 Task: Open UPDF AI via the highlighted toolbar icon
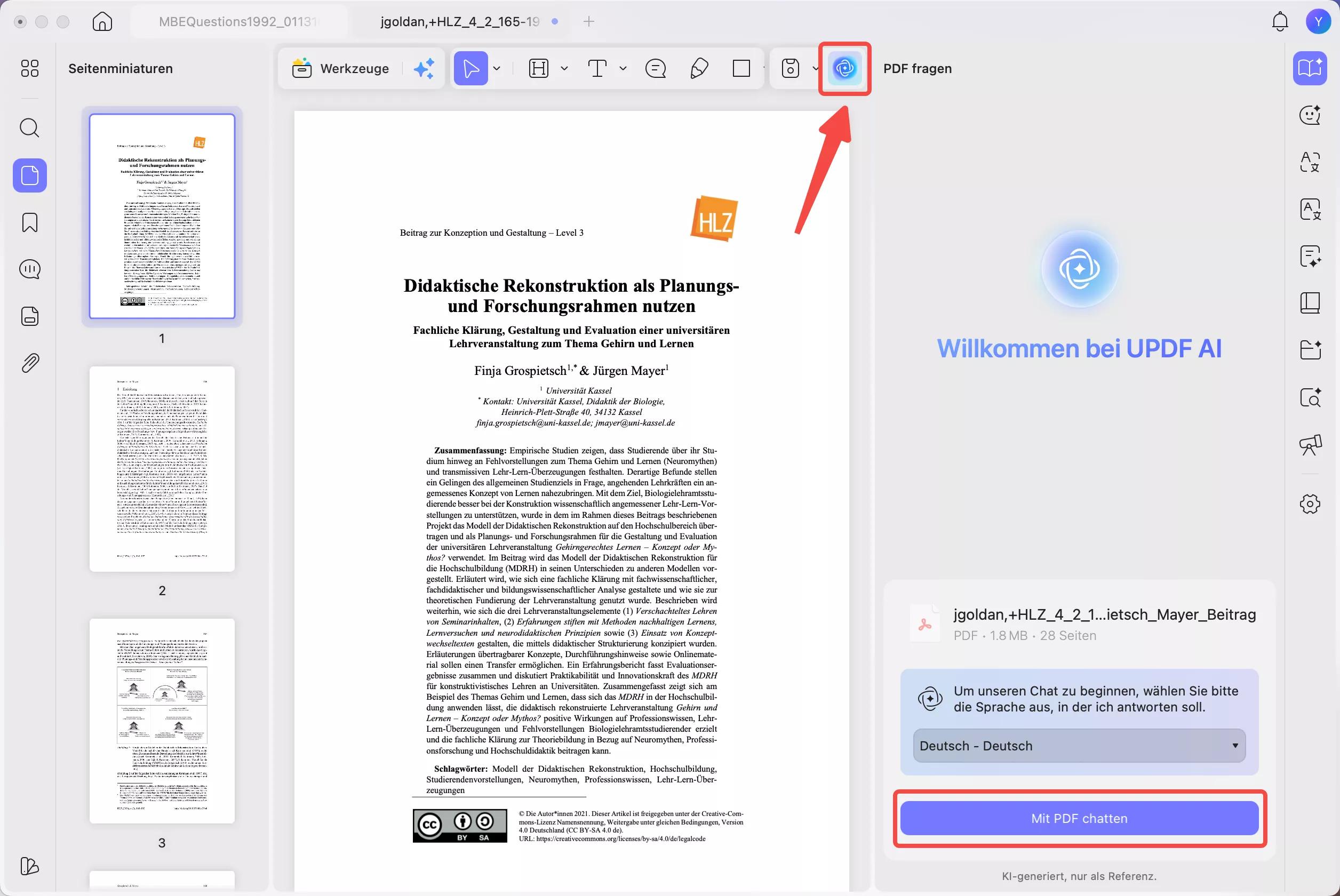pyautogui.click(x=844, y=69)
